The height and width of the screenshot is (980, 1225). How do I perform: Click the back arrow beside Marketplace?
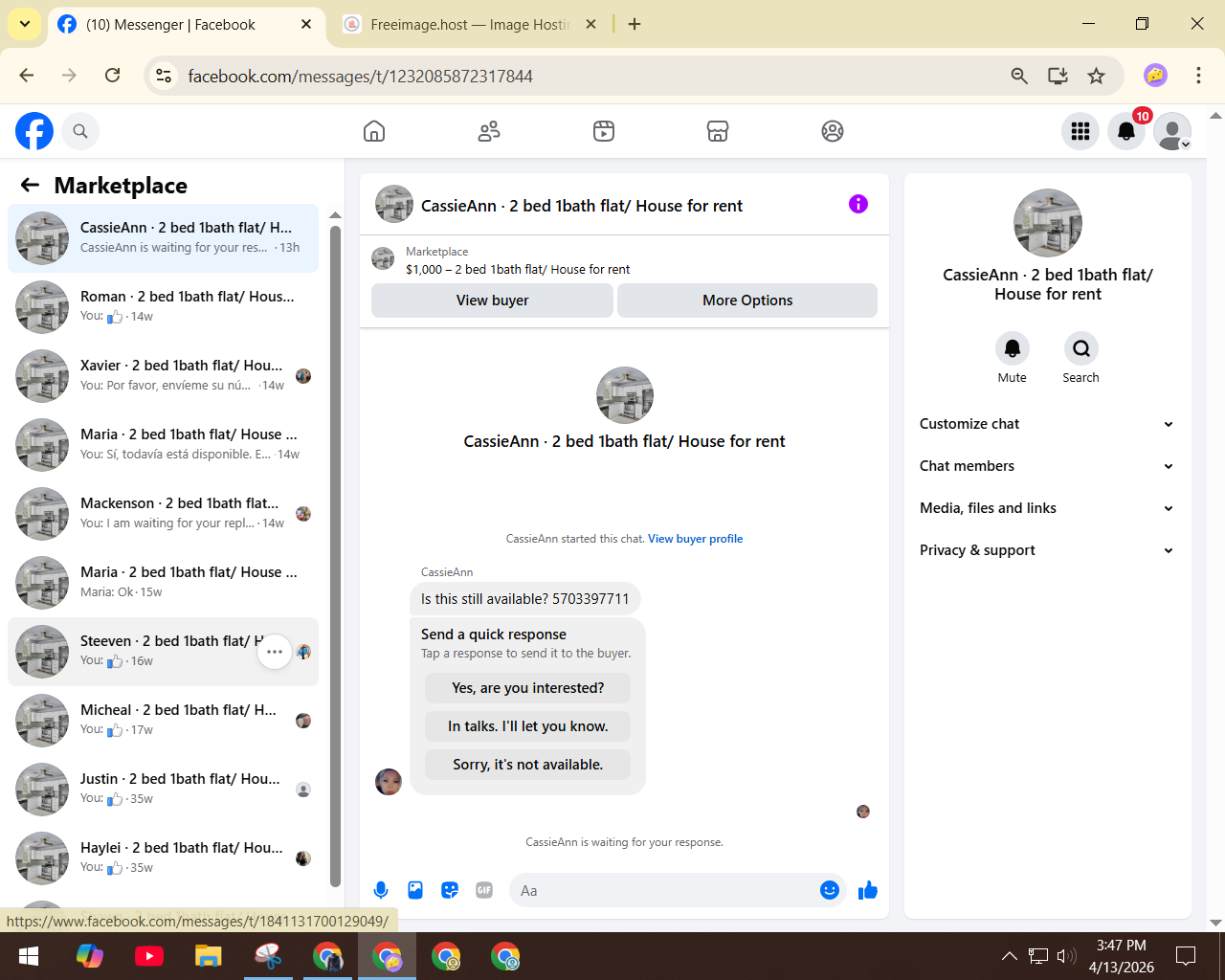click(31, 185)
